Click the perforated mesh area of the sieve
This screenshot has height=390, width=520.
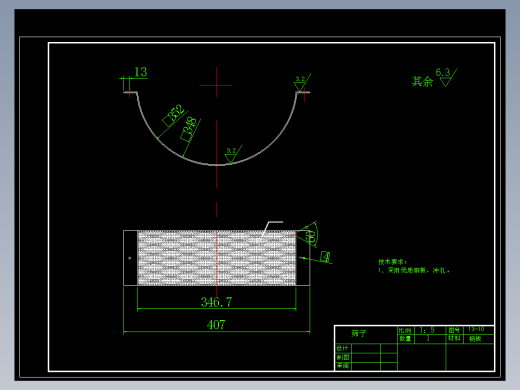[x=216, y=258]
